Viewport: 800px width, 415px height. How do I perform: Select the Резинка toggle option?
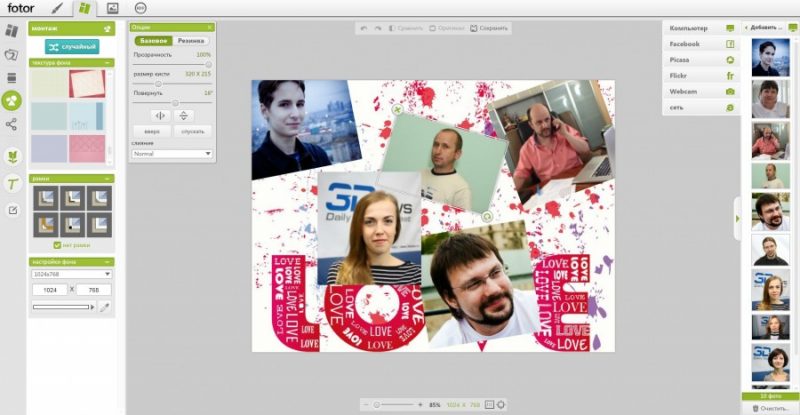[191, 40]
